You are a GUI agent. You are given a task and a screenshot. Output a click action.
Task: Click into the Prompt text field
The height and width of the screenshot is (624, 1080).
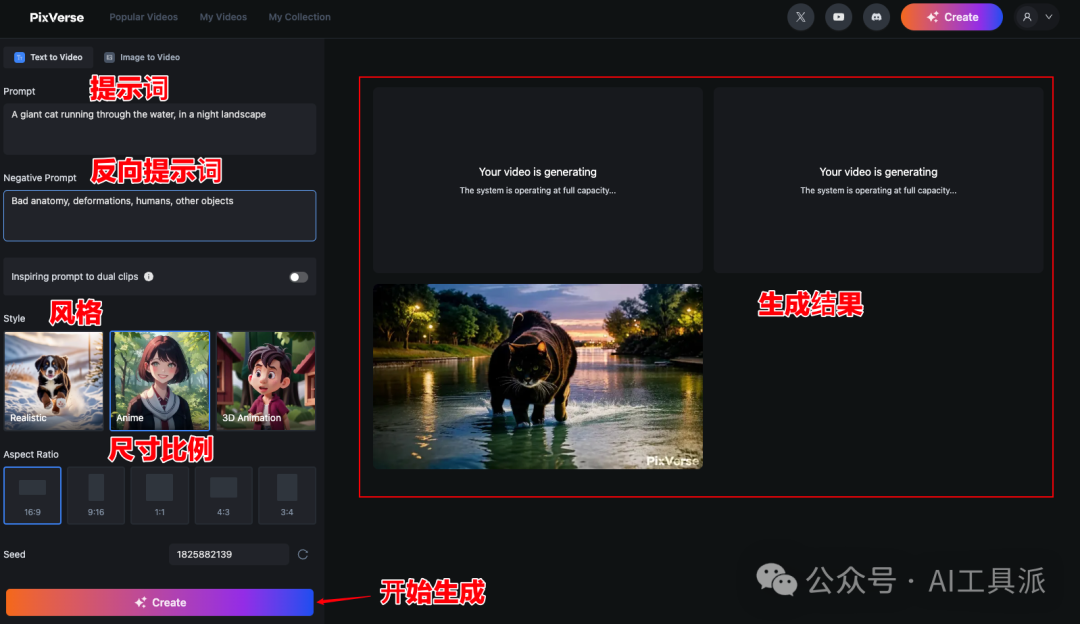[160, 129]
